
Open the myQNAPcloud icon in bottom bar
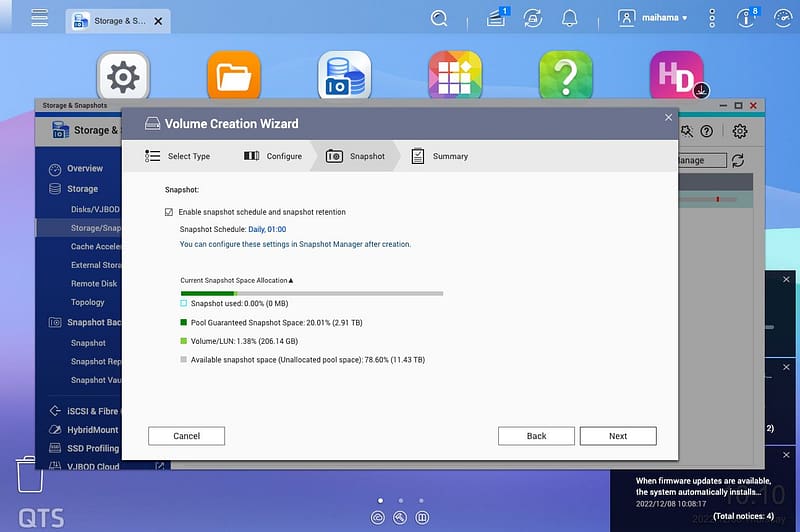tap(378, 518)
